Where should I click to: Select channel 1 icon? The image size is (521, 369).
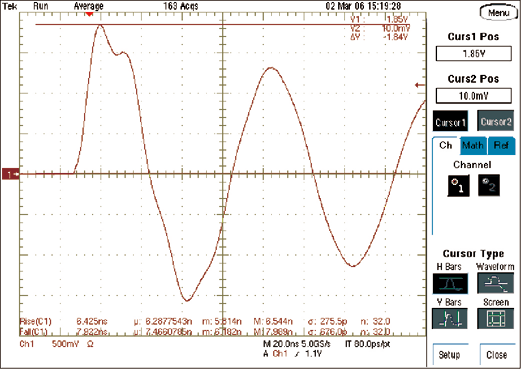point(458,185)
